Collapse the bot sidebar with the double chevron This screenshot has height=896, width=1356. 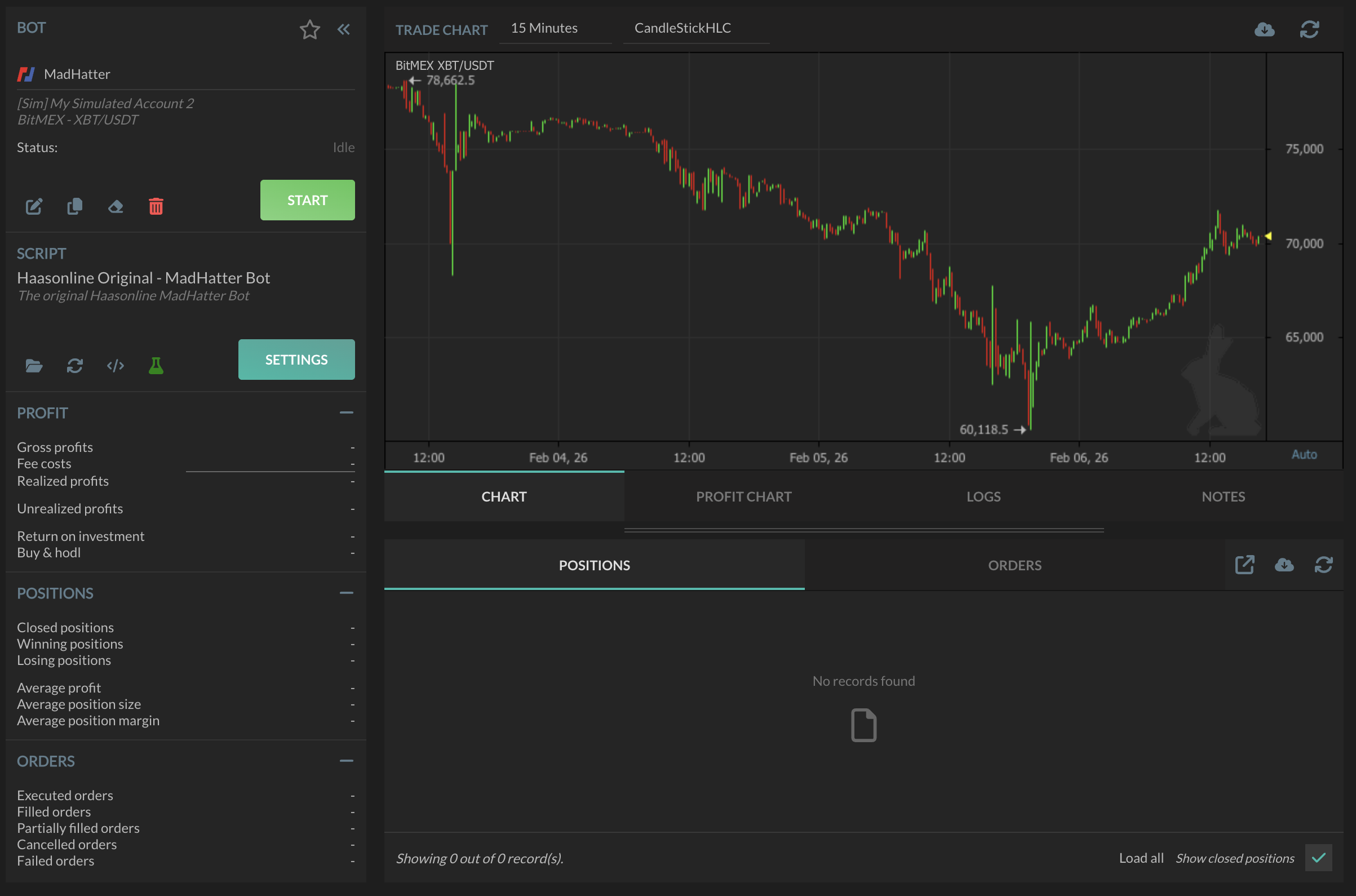[343, 29]
